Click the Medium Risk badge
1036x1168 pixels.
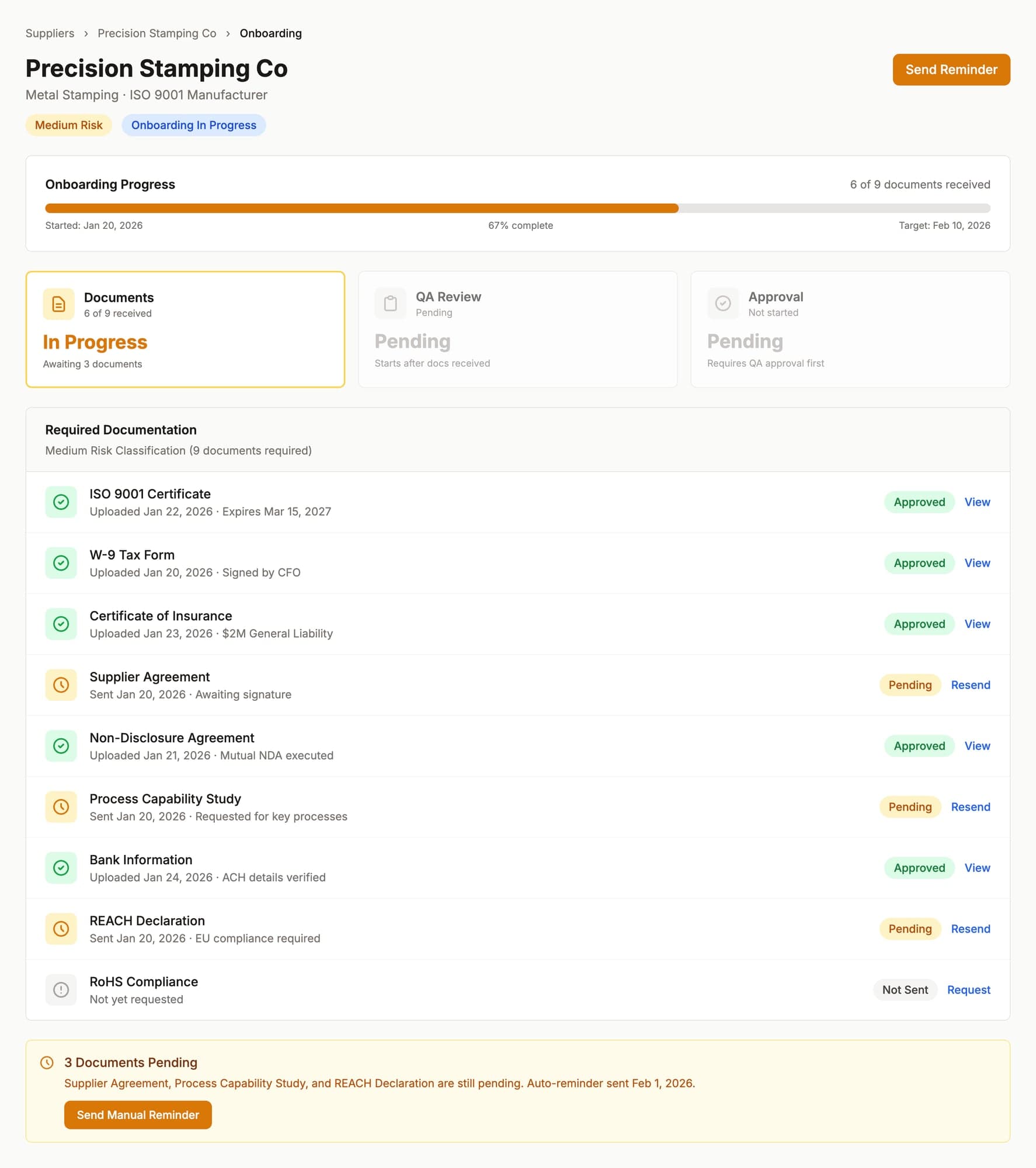click(68, 124)
